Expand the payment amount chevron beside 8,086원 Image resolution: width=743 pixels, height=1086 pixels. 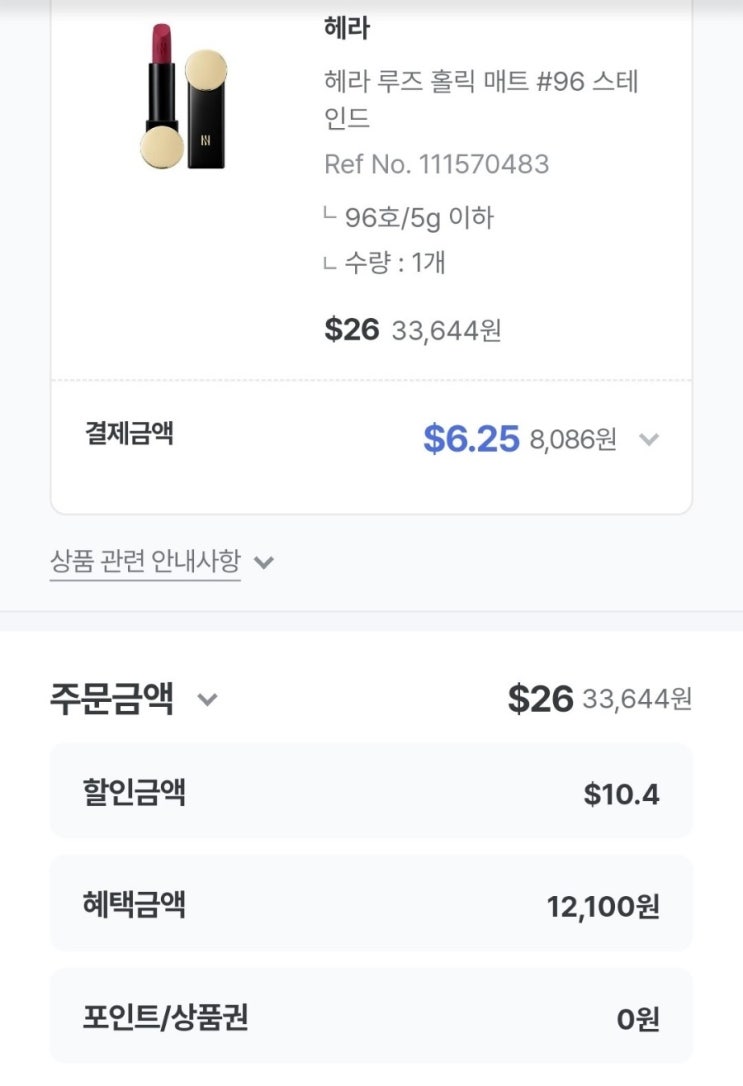point(649,439)
